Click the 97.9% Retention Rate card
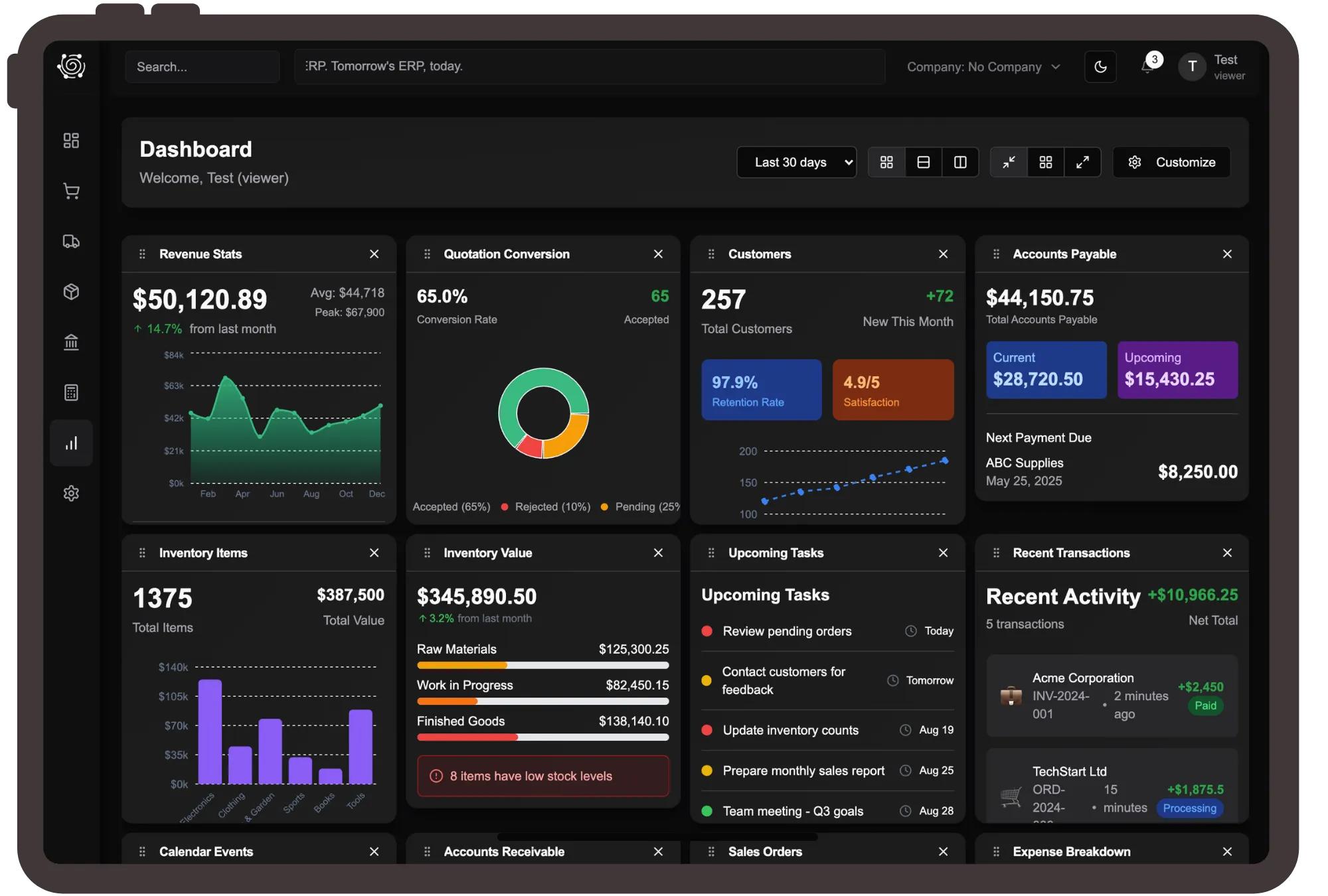 (762, 390)
